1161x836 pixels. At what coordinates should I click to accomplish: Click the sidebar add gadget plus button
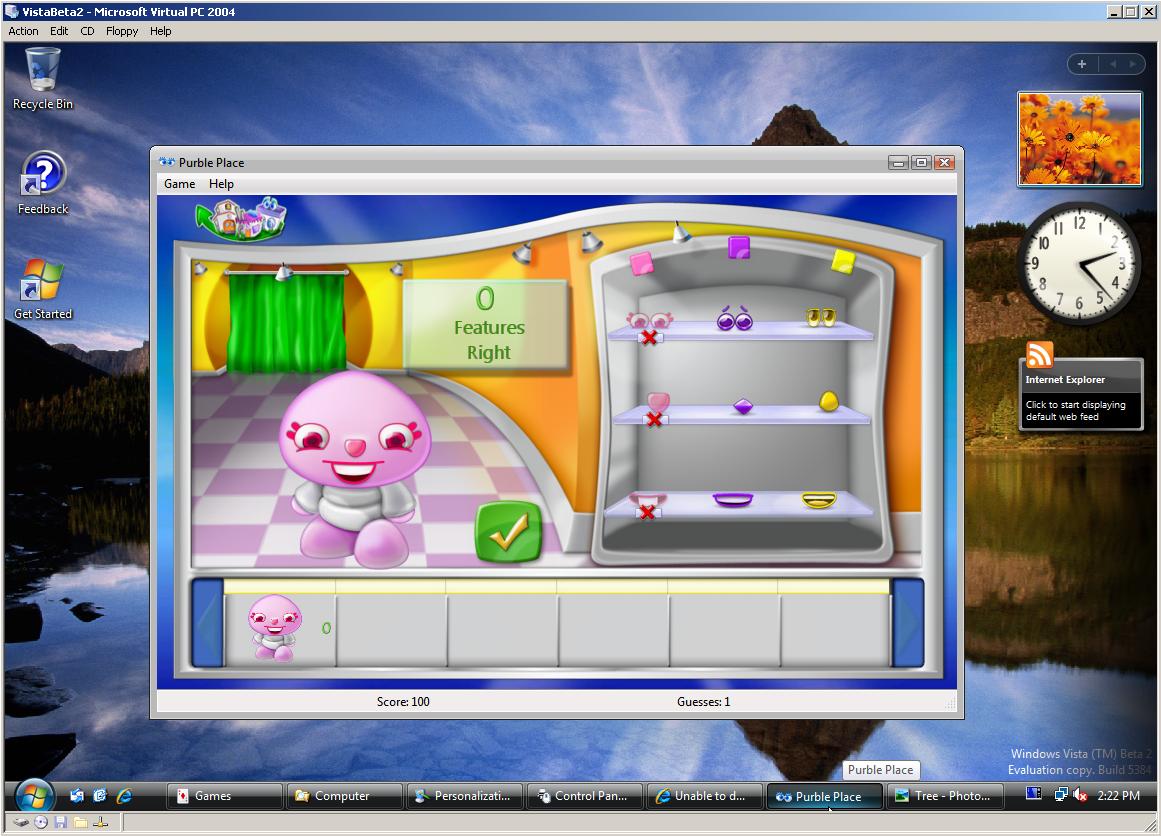(x=1082, y=64)
